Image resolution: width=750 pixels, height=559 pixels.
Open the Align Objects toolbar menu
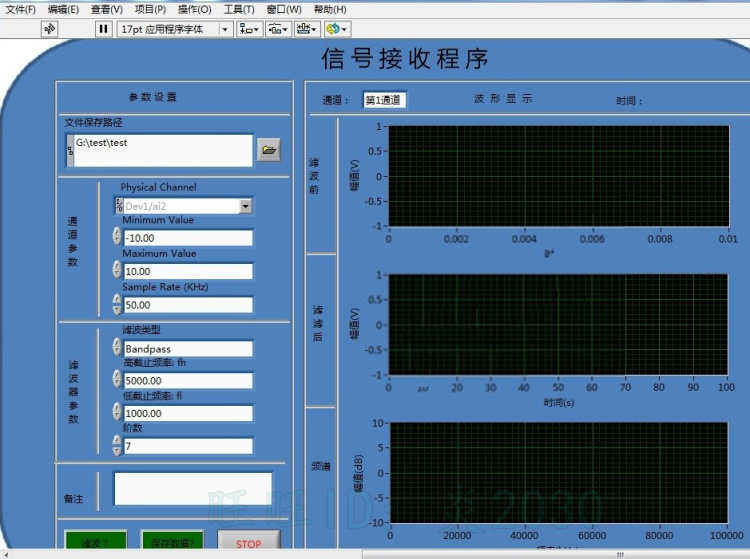tap(249, 29)
